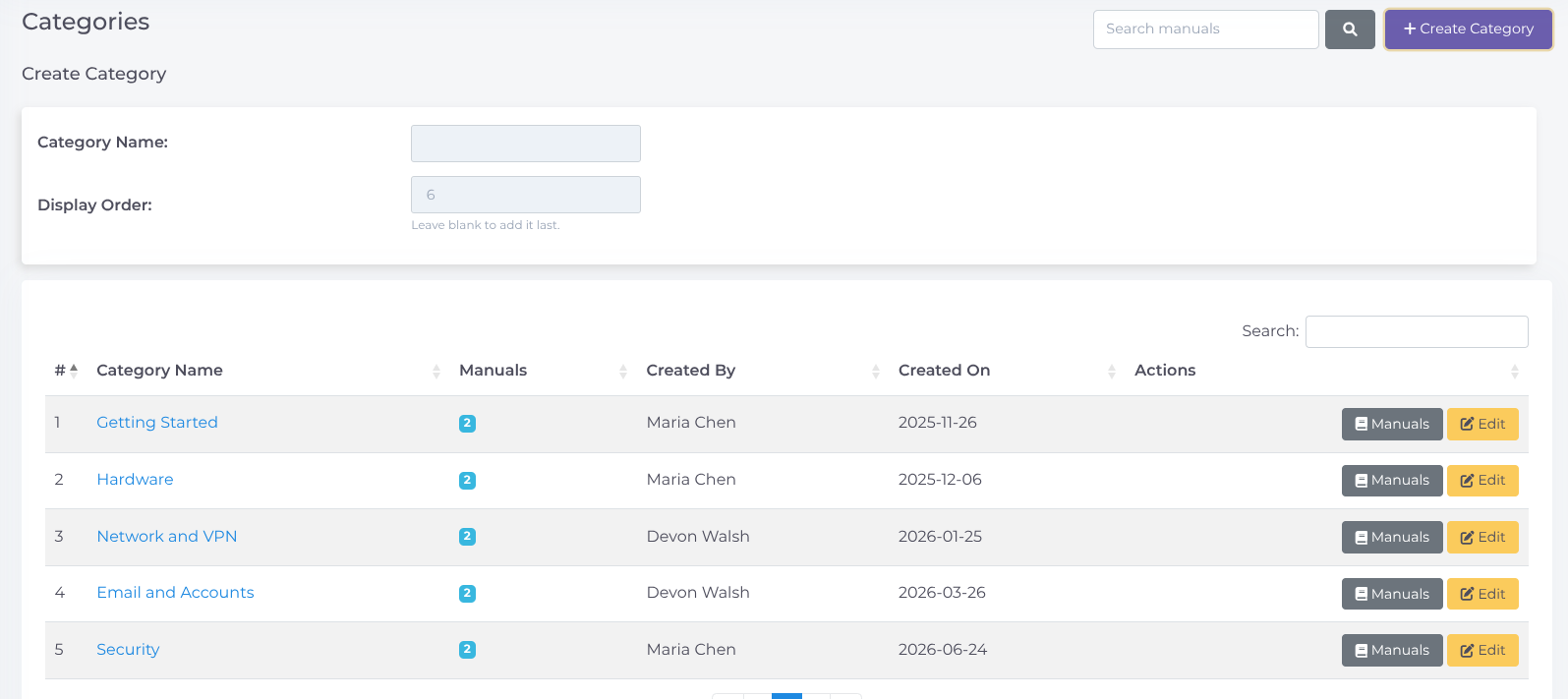Click the Security category link

click(128, 649)
